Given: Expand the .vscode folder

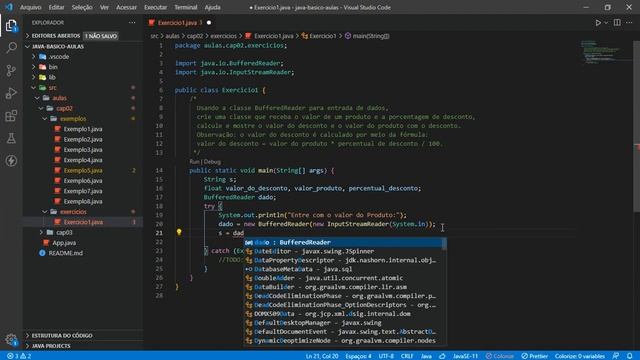Looking at the screenshot, I should point(59,57).
